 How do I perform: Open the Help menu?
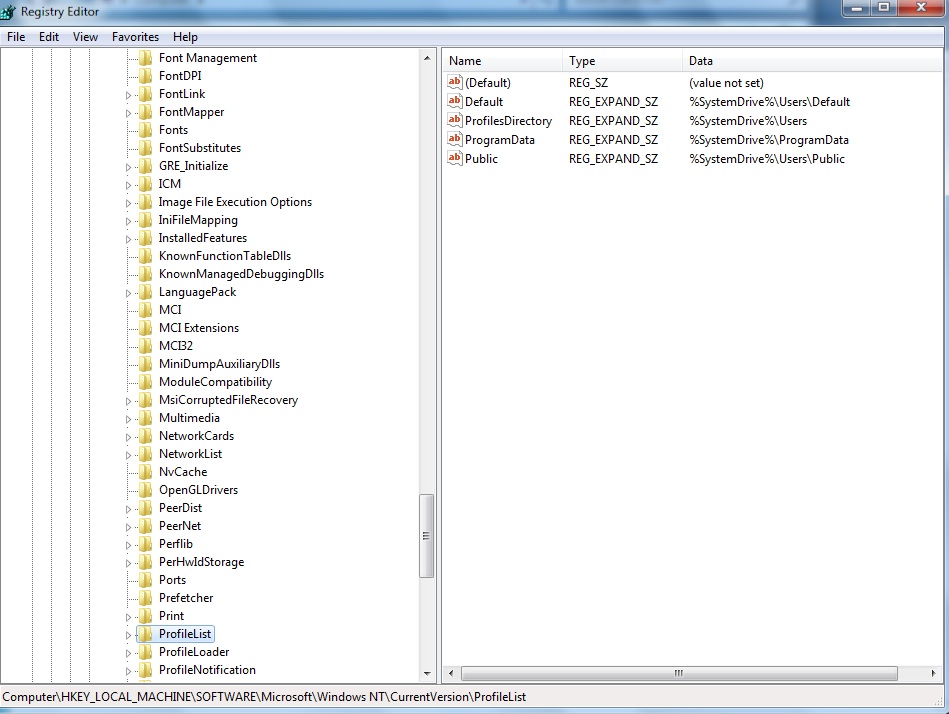point(185,37)
